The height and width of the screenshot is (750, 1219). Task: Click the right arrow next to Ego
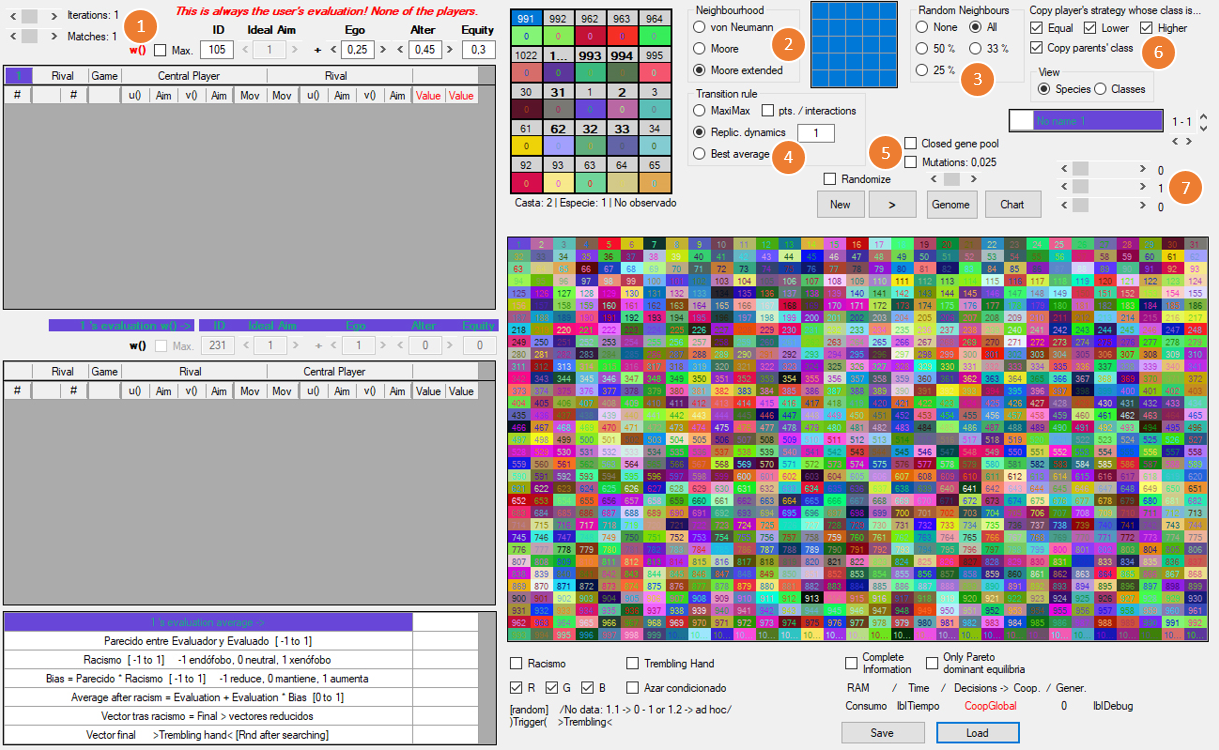pos(384,50)
